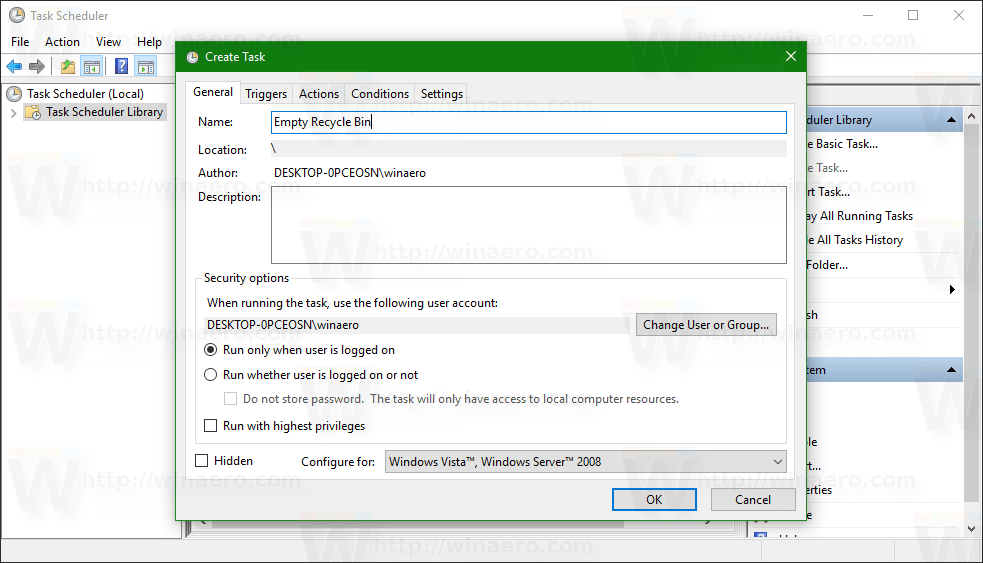Switch to the Settings tab
This screenshot has width=983, height=563.
[x=442, y=94]
